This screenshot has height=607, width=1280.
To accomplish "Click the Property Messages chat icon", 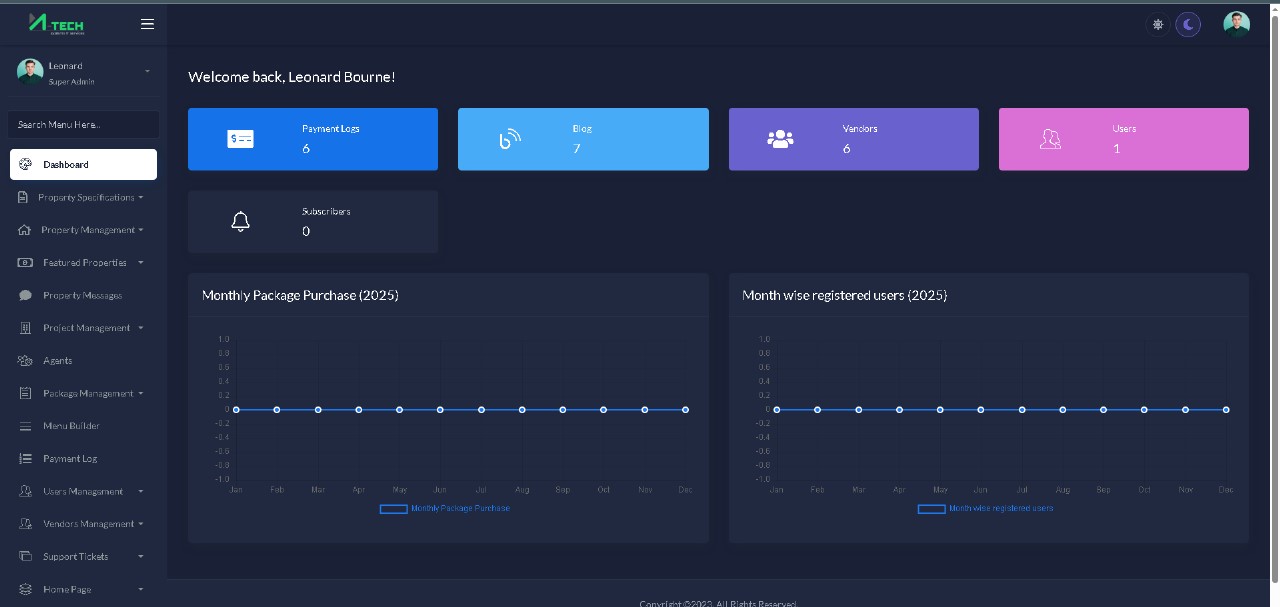I will 25,296.
